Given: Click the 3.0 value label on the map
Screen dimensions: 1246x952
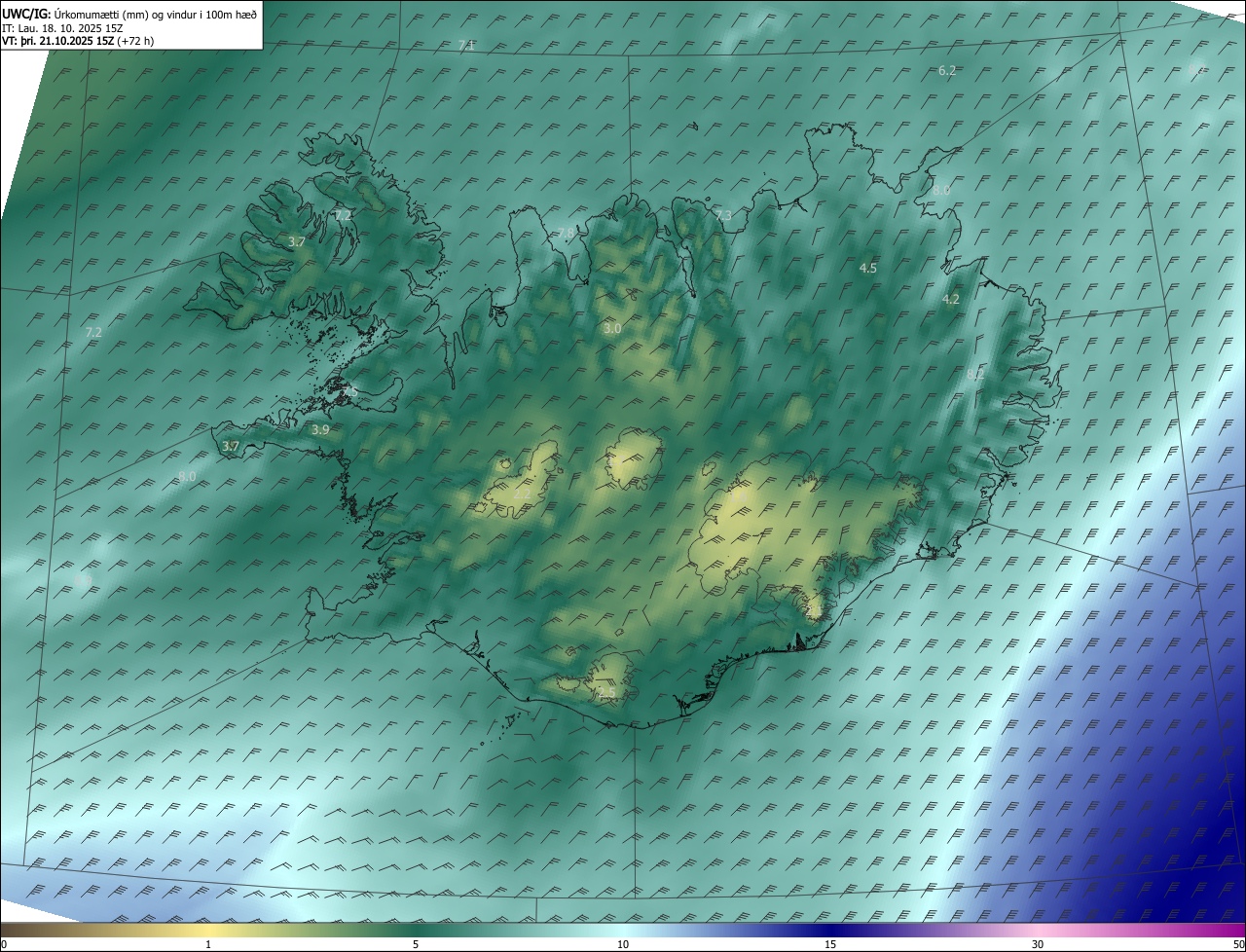Looking at the screenshot, I should click(612, 329).
